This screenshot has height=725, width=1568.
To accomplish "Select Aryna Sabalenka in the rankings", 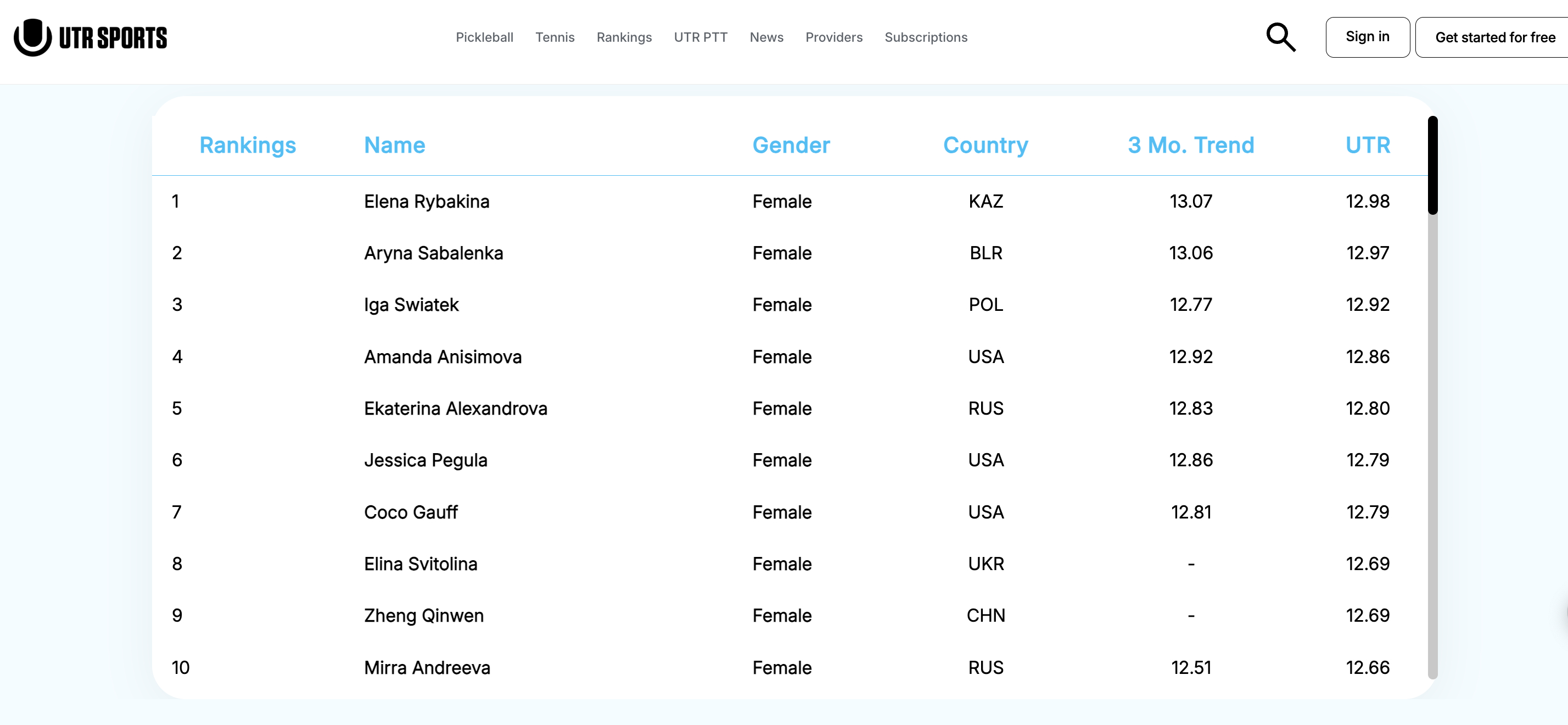I will pos(433,253).
